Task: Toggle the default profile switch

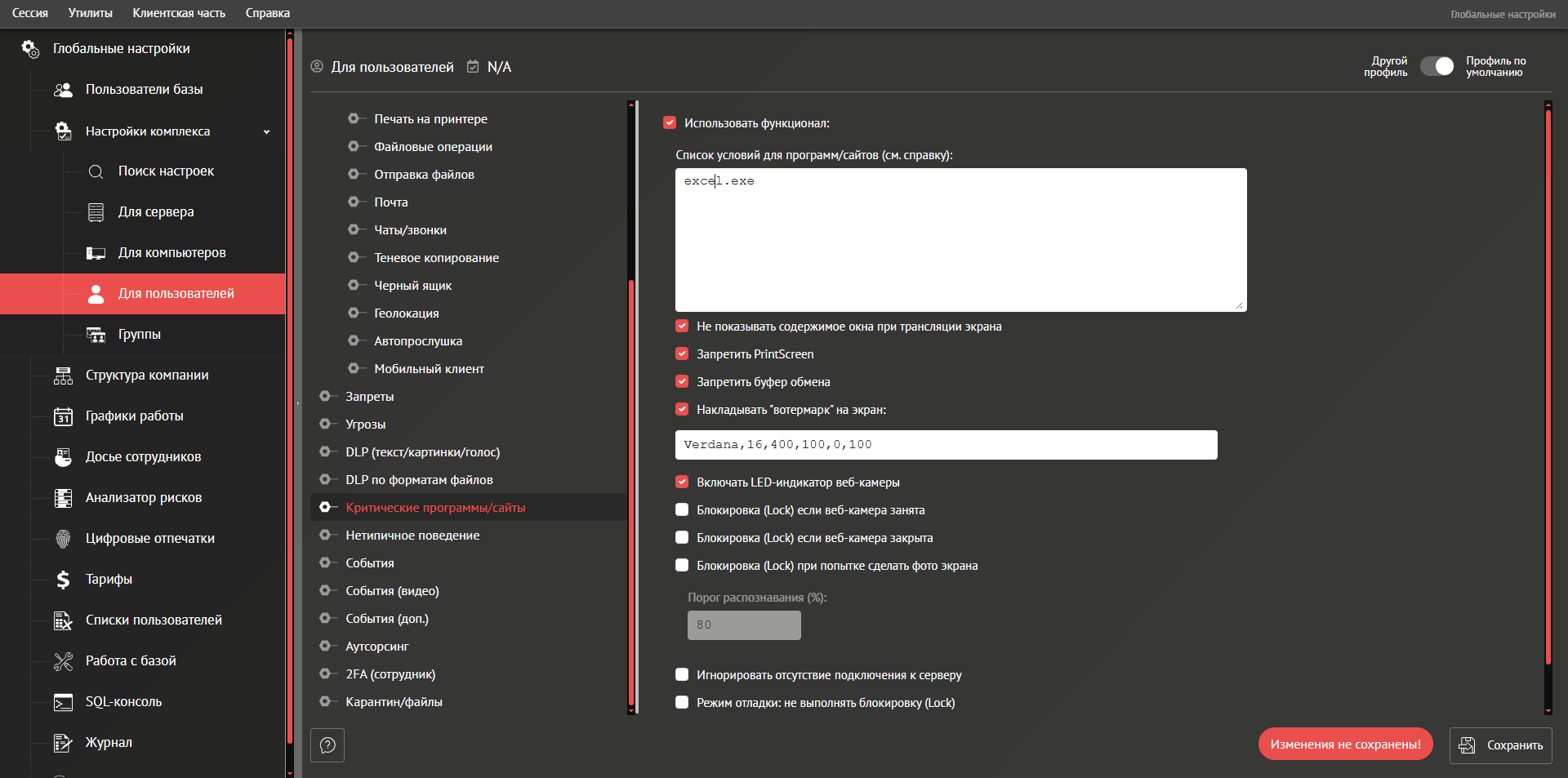Action: tap(1437, 66)
